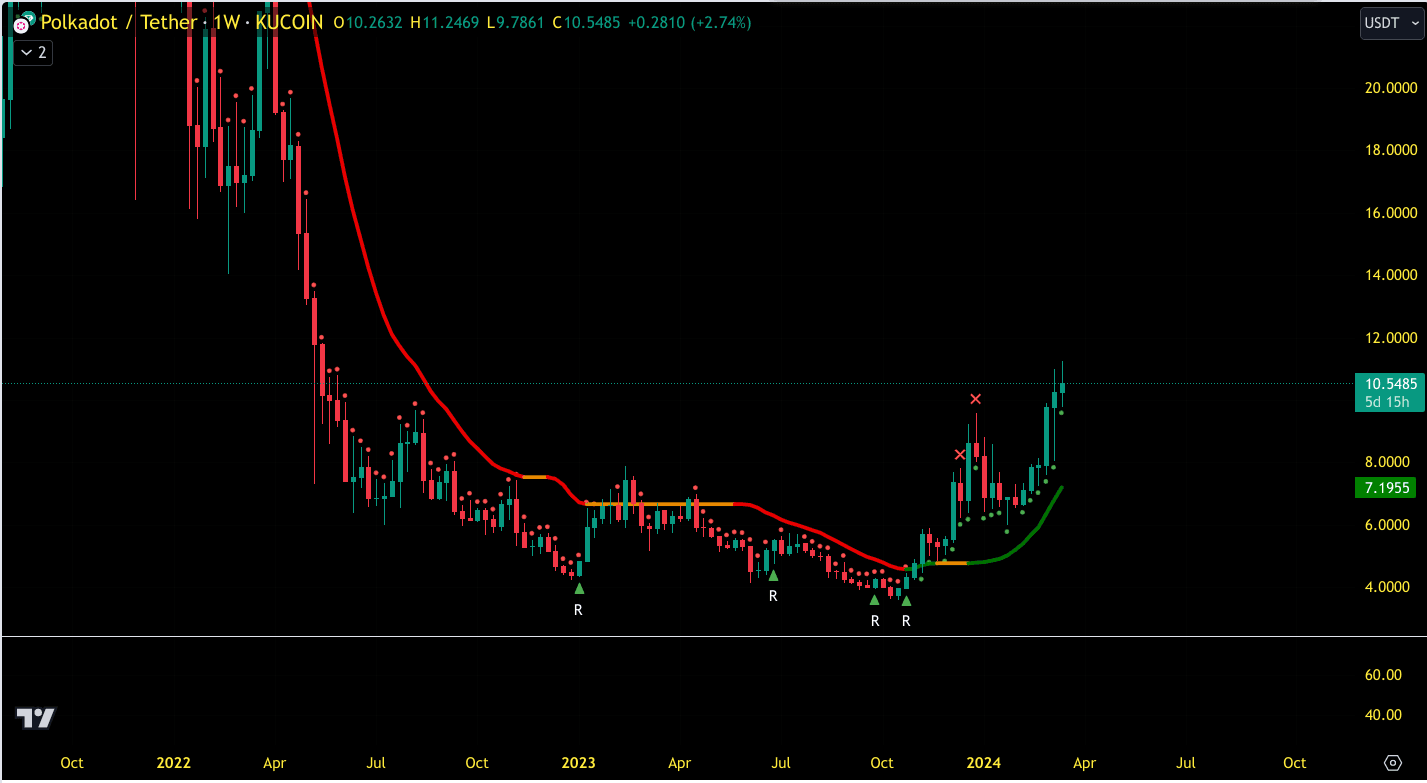The height and width of the screenshot is (783, 1427).
Task: Open the USDT currency dropdown
Action: [x=1391, y=23]
